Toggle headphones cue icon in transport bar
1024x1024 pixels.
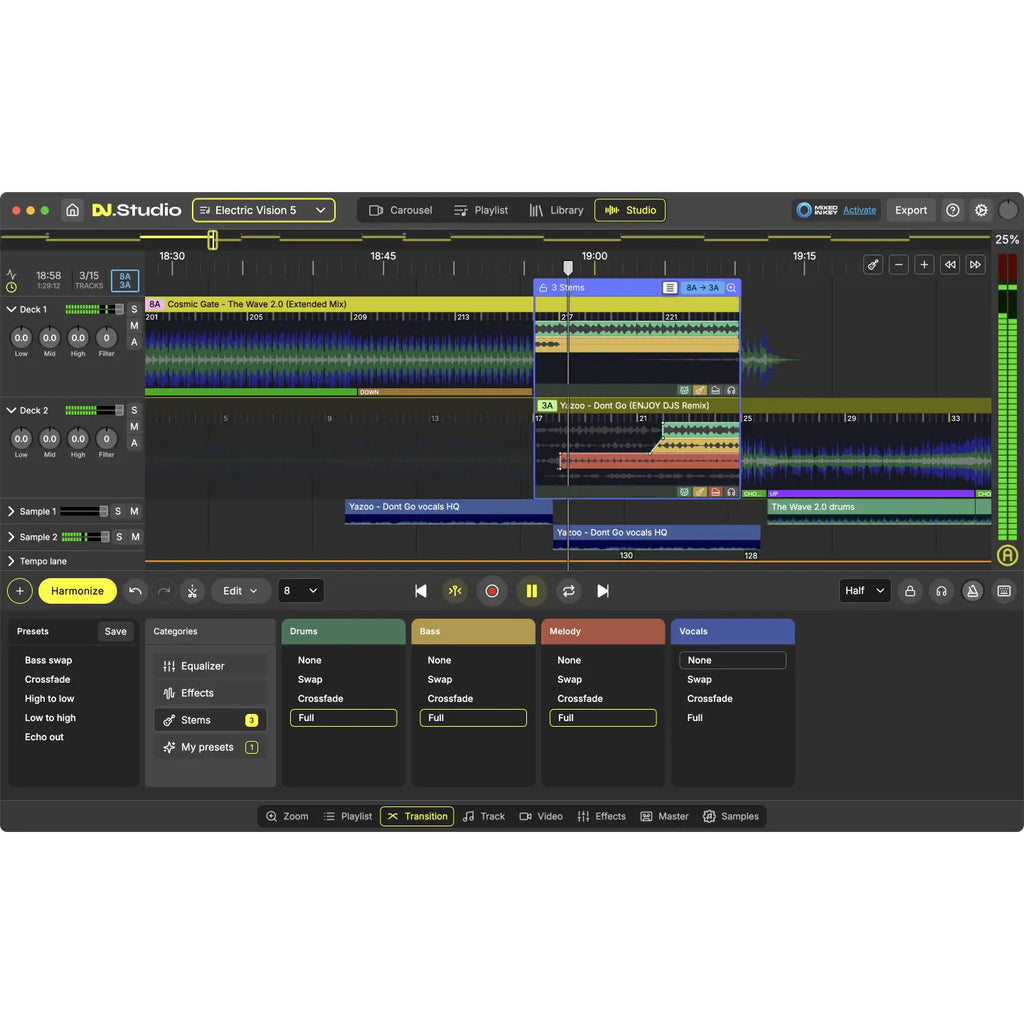click(941, 591)
